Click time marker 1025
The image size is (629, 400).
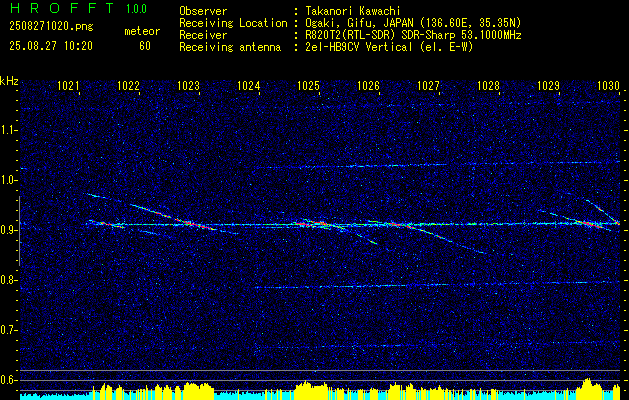click(x=308, y=85)
